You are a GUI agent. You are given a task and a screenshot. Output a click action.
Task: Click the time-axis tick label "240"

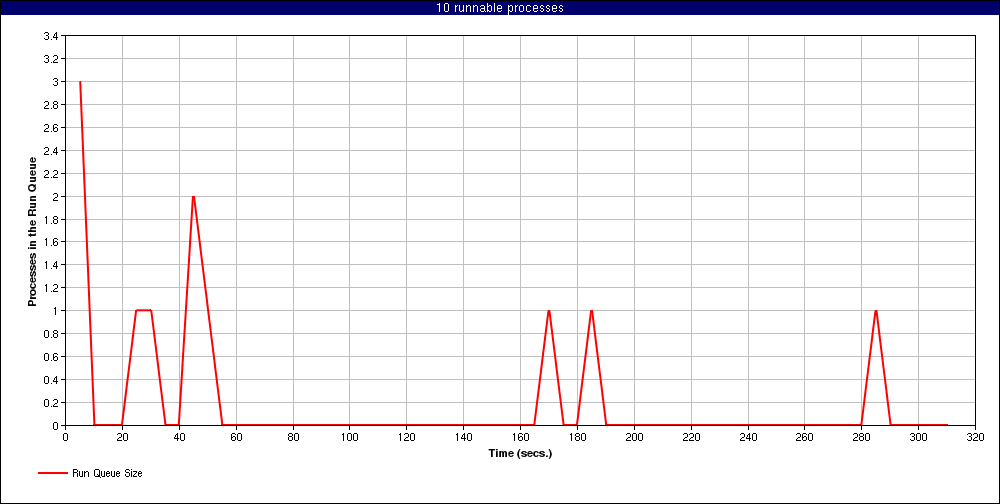tap(747, 437)
